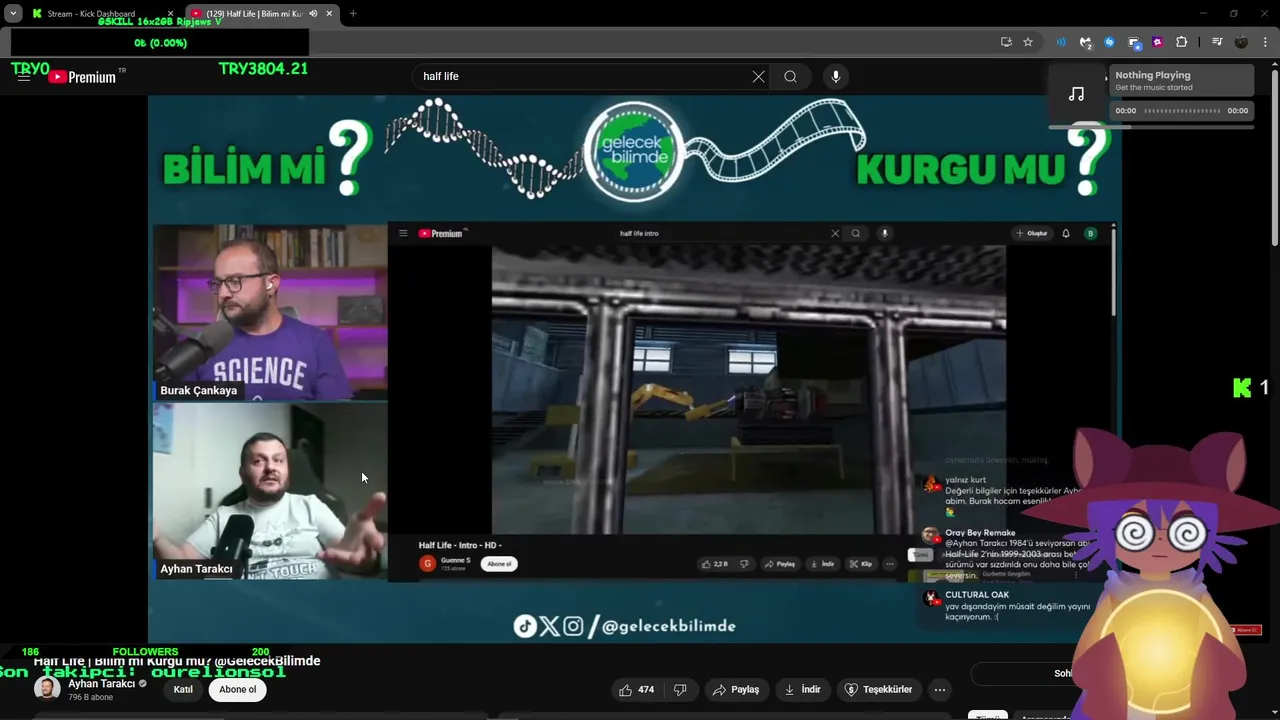Subscribe using the Abone ol button

pos(237,689)
